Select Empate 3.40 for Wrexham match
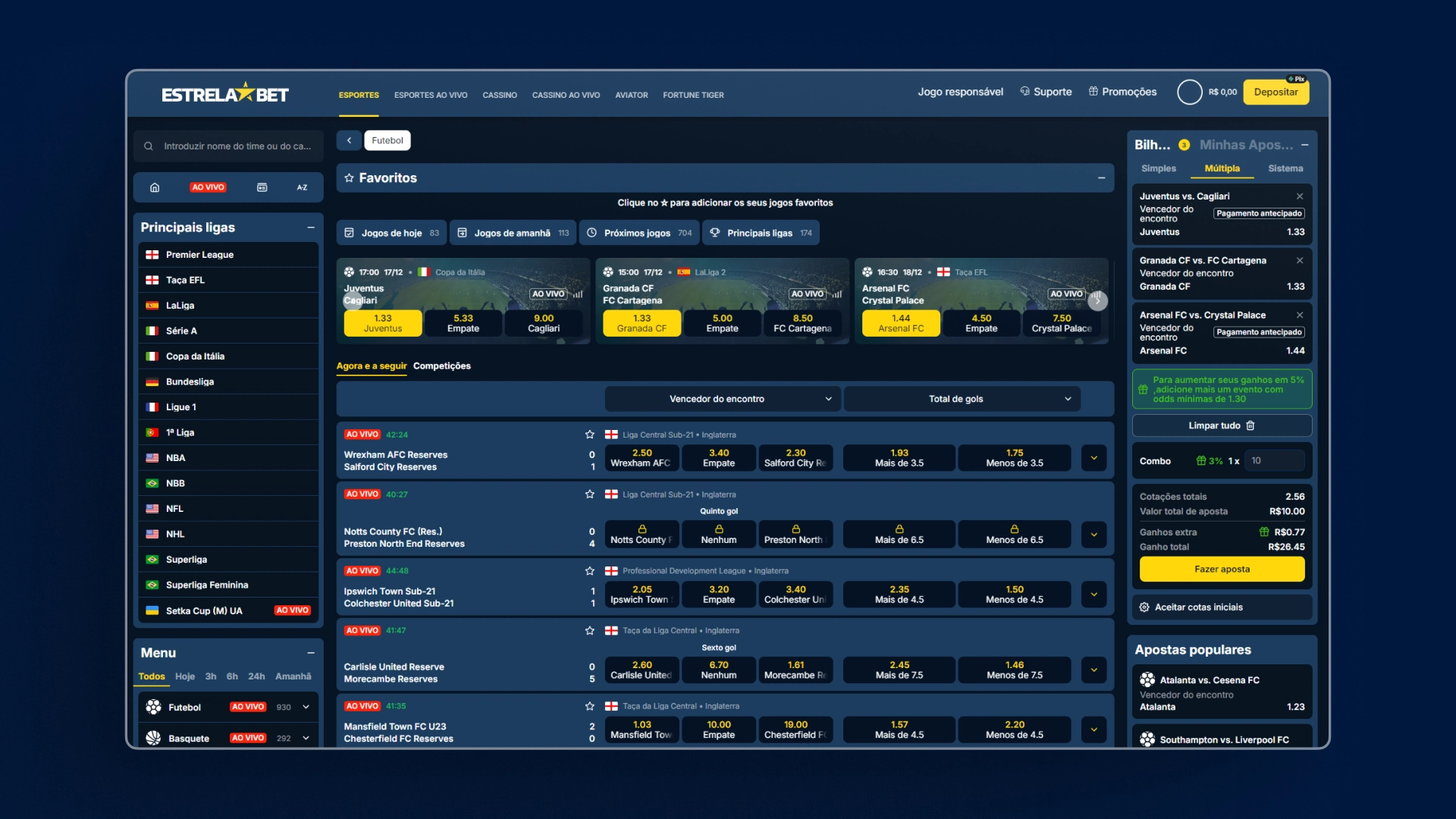The width and height of the screenshot is (1456, 819). [x=719, y=458]
